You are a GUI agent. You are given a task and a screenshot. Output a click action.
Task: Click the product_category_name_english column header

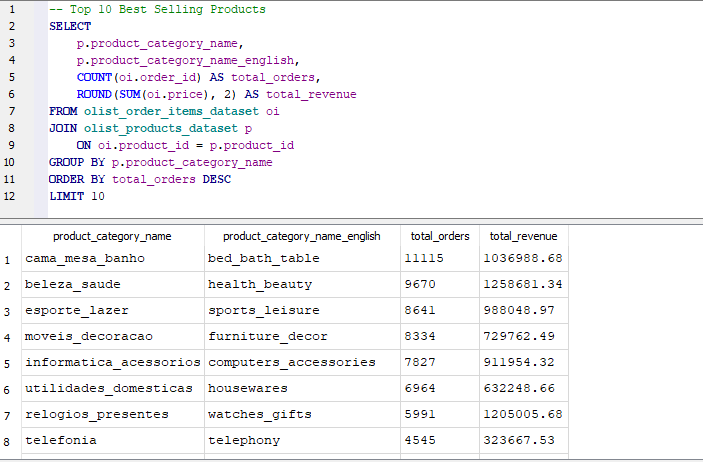point(302,236)
